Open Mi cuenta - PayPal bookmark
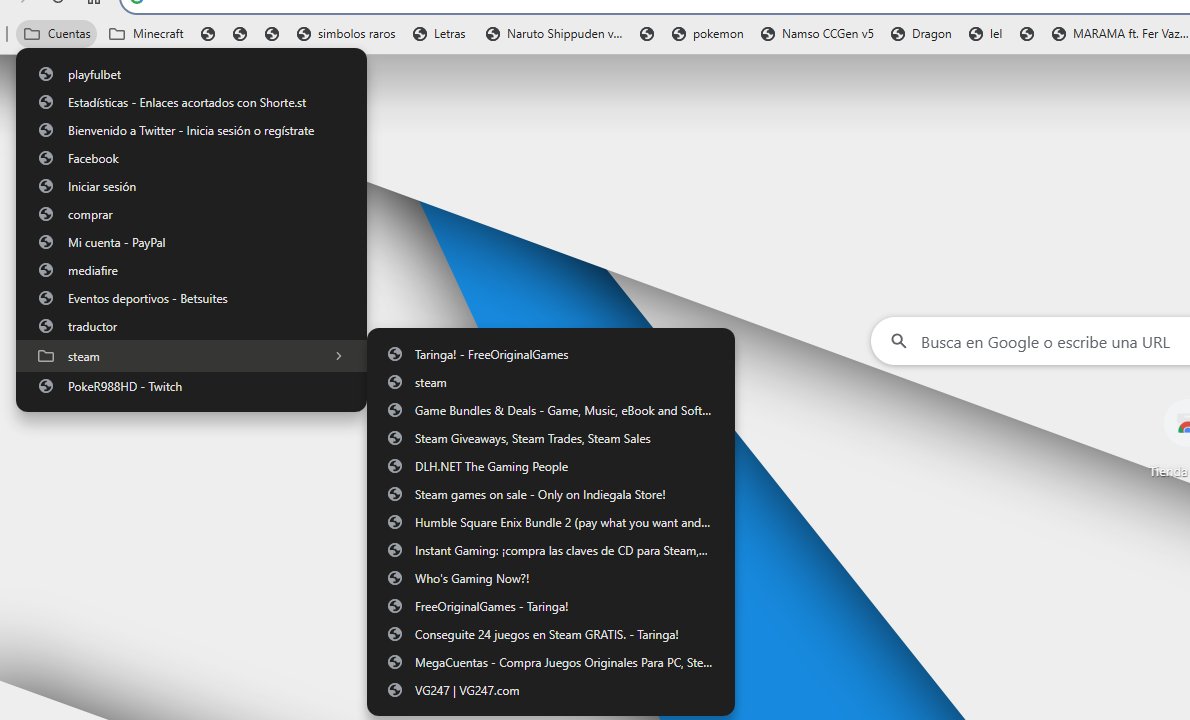The height and width of the screenshot is (720, 1190). 191,243
